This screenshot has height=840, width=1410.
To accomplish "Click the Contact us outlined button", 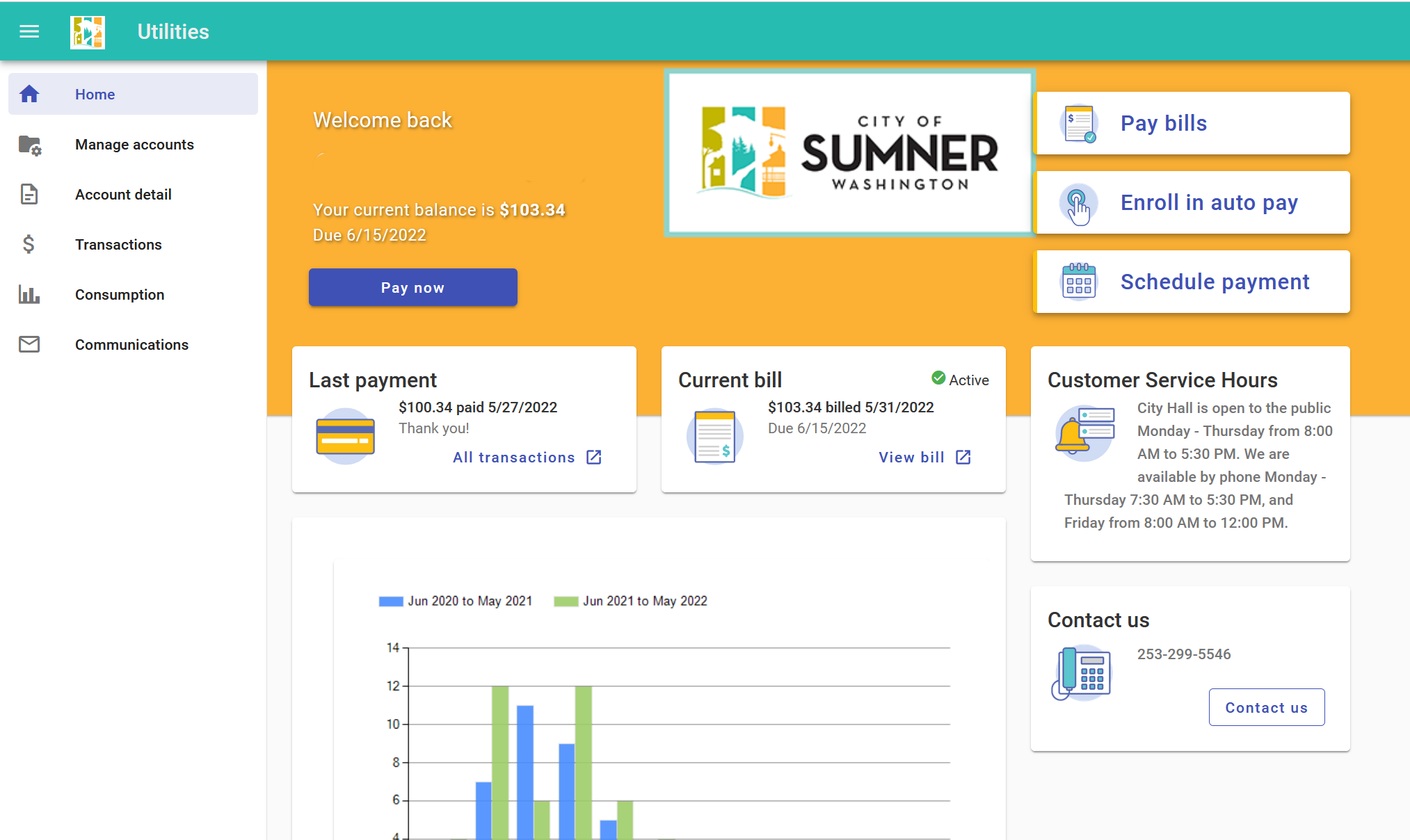I will pos(1266,707).
